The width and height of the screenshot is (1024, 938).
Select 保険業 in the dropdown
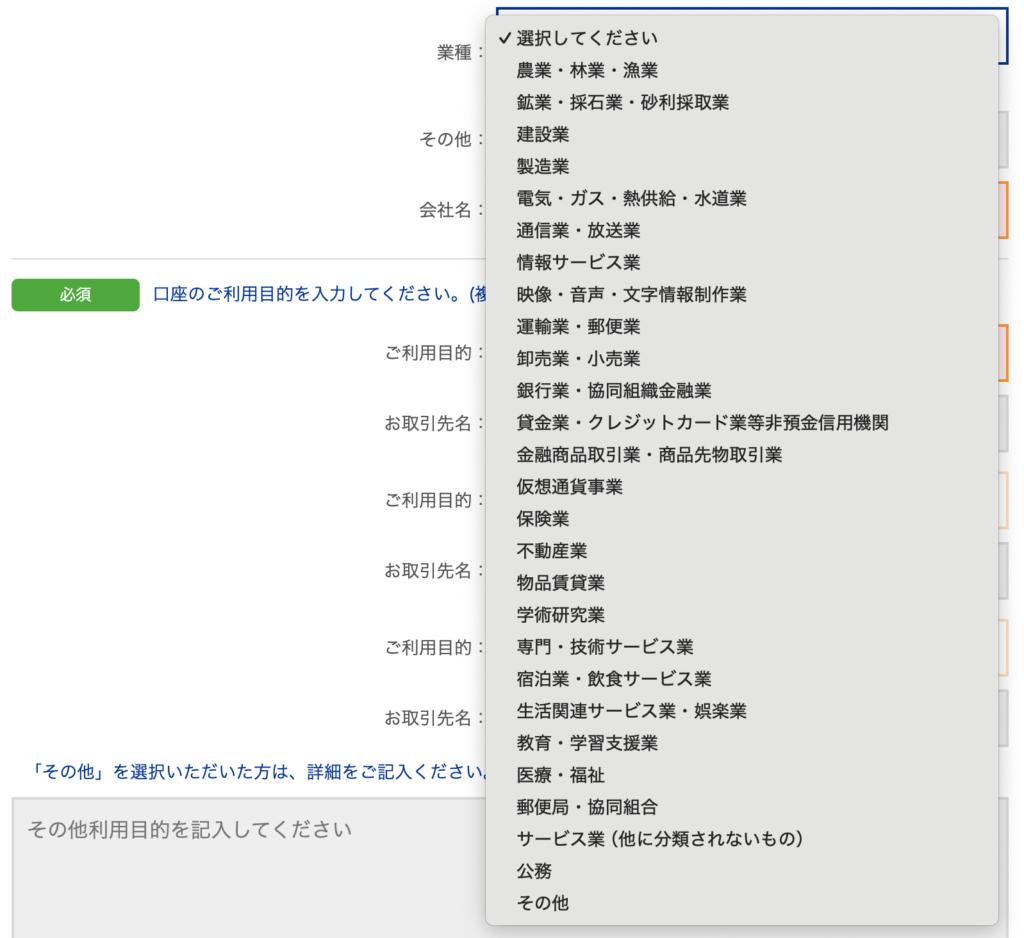tap(541, 518)
